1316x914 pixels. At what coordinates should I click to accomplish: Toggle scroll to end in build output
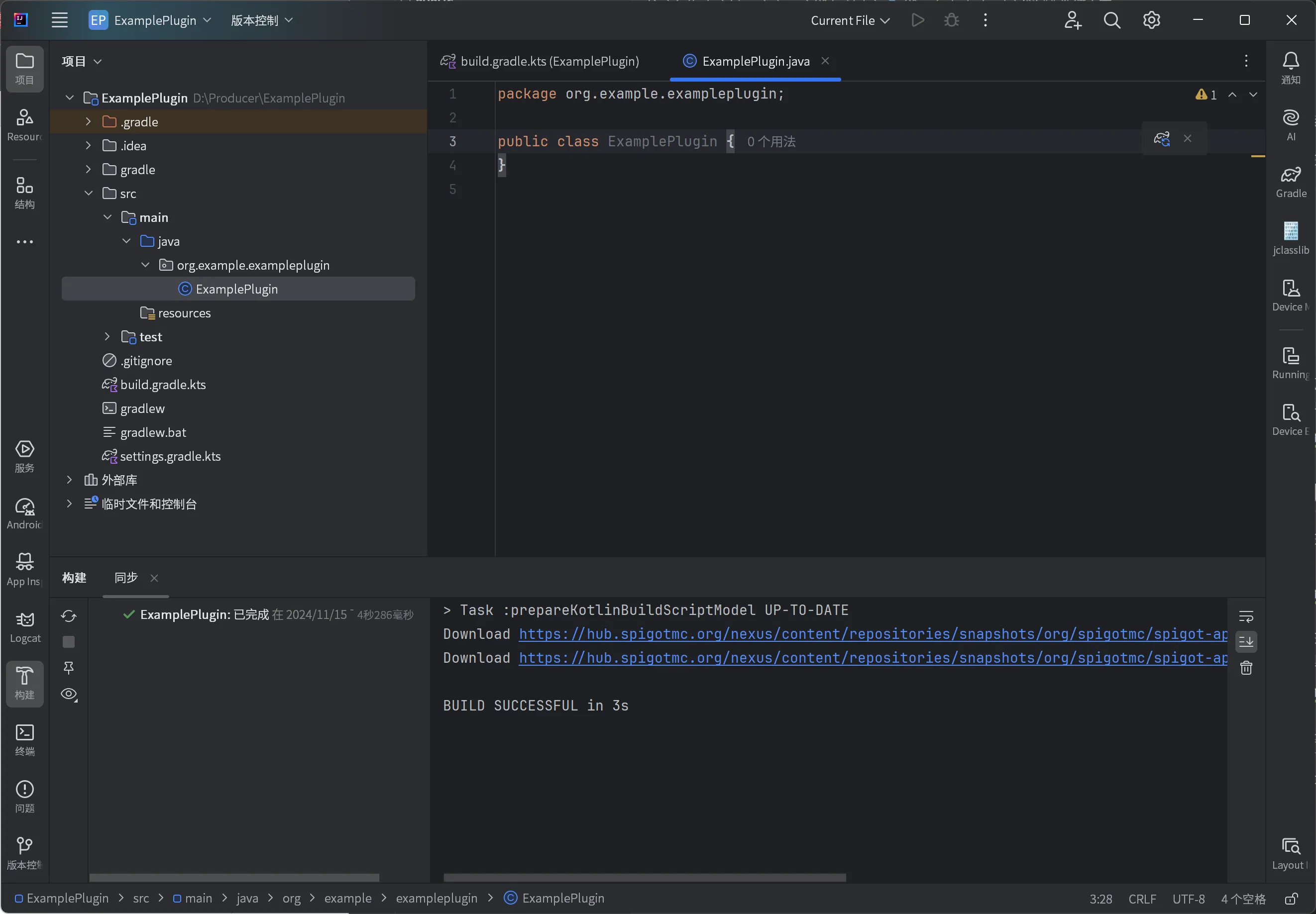pyautogui.click(x=1246, y=642)
